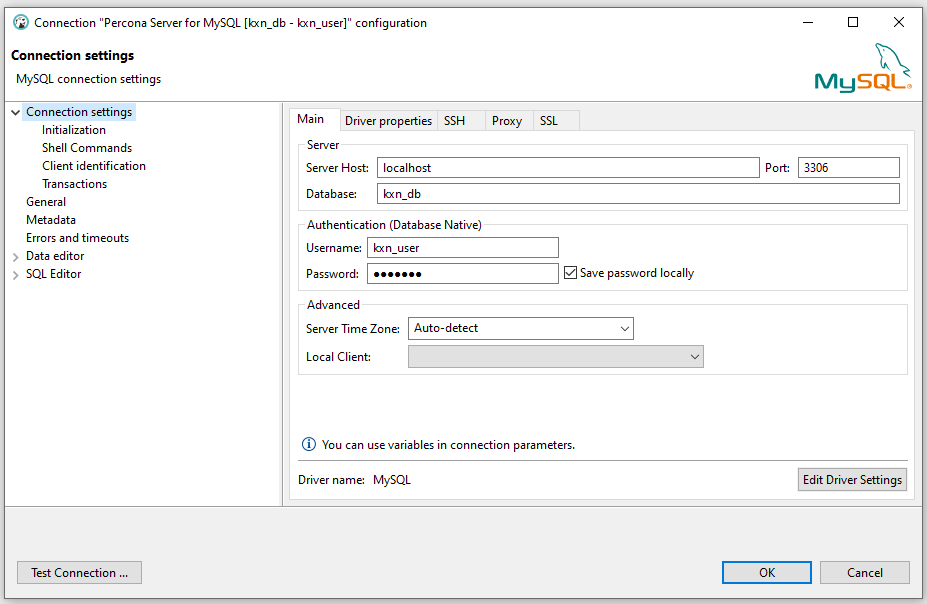Select Client identification in the tree
927x604 pixels.
[x=94, y=166]
